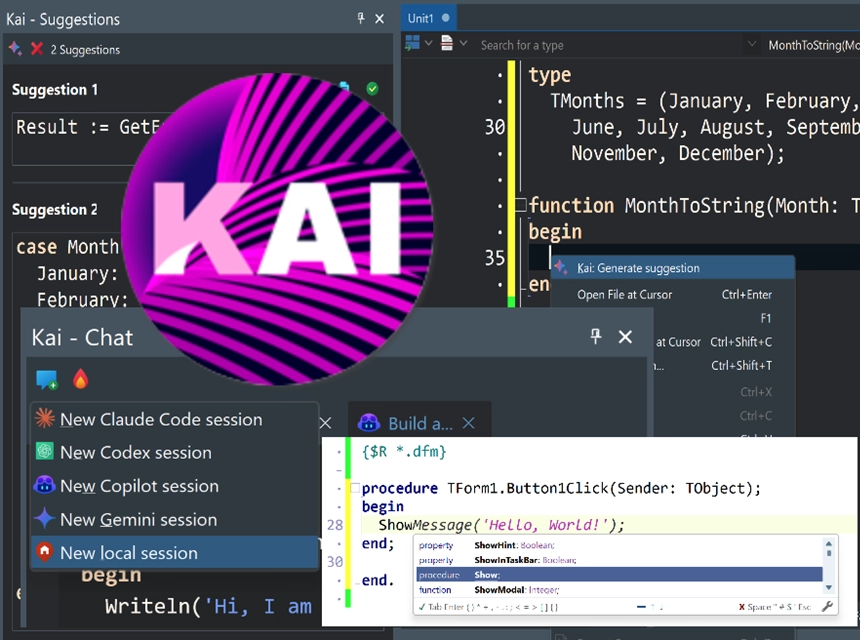The image size is (860, 640).
Task: Click the red X to discard suggestions
Action: (37, 49)
